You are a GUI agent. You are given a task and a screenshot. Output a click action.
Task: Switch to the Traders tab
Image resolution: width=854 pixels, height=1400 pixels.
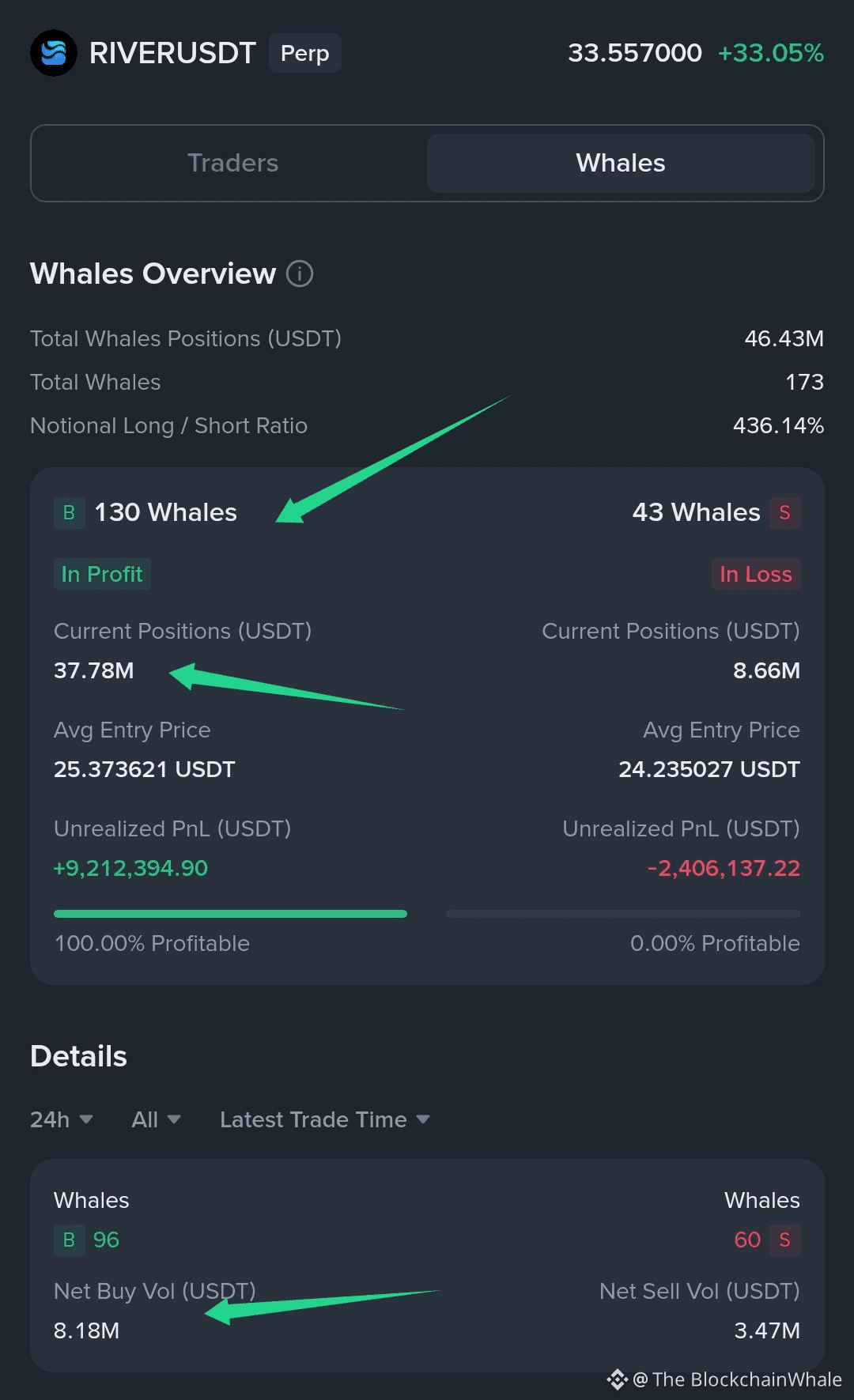point(232,163)
